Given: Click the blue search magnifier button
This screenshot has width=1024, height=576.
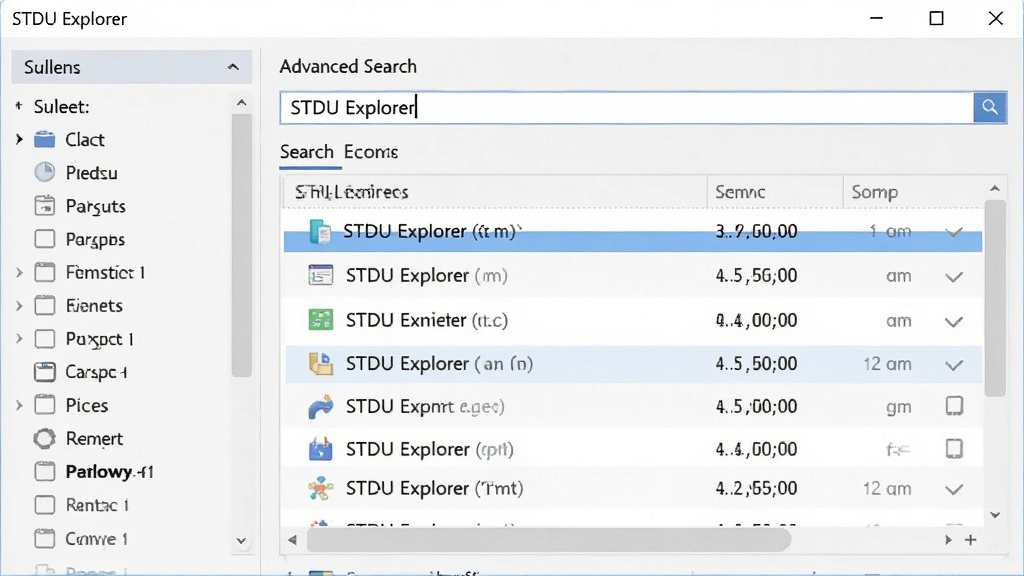Looking at the screenshot, I should tap(989, 107).
